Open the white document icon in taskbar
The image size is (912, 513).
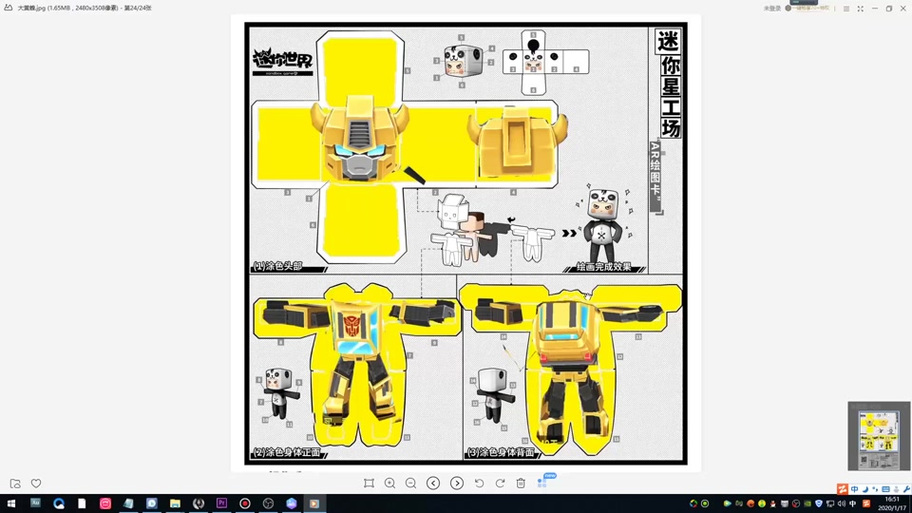(82, 504)
